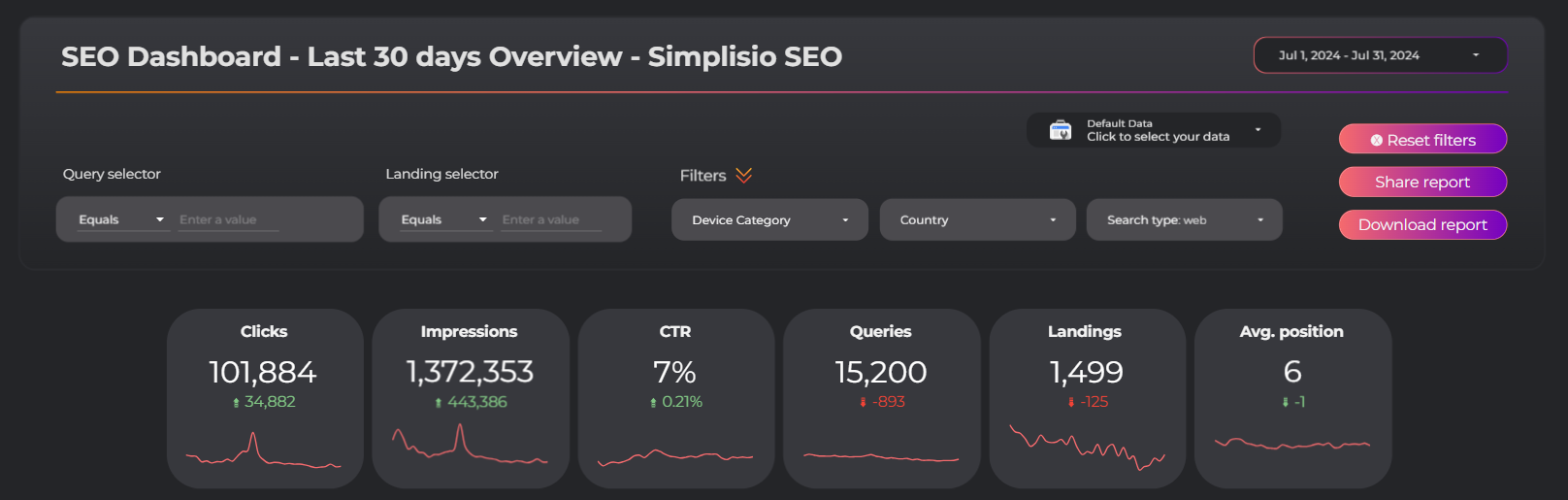Change Query selector Equals operator
The width and height of the screenshot is (1568, 500).
121,219
